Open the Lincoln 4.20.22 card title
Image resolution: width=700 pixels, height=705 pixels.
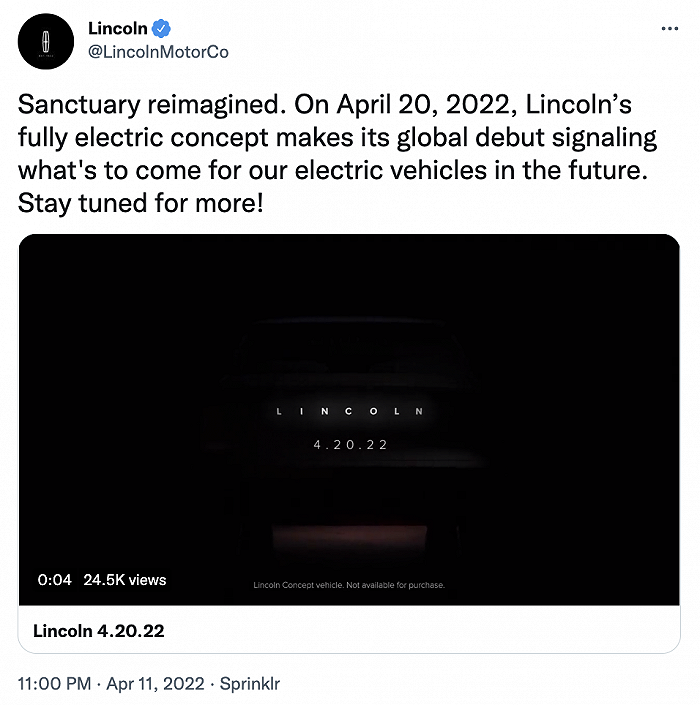[99, 631]
